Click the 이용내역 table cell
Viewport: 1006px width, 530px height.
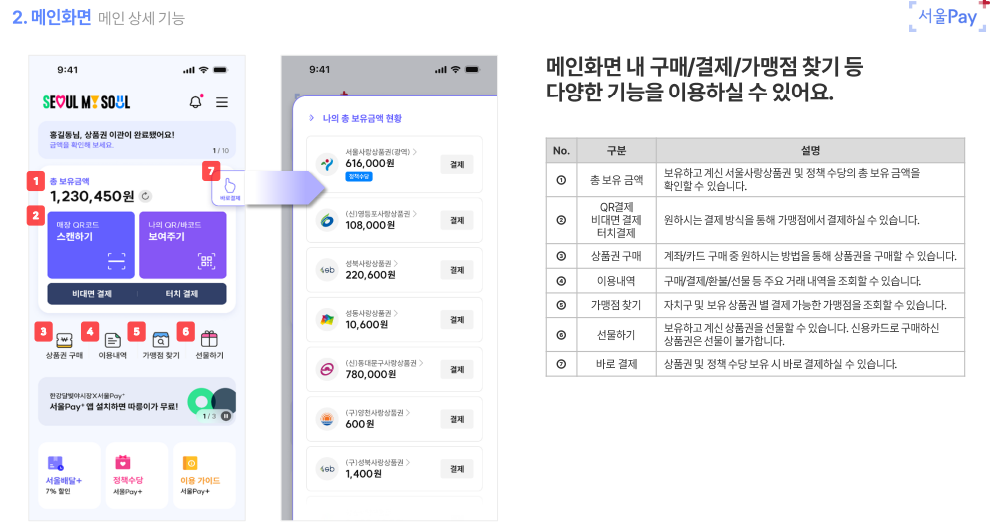point(616,281)
